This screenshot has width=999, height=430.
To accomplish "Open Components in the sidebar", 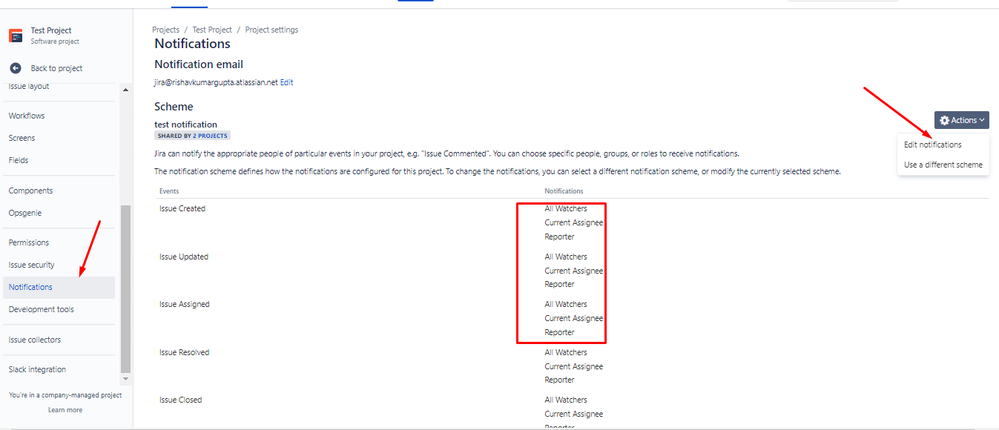I will pyautogui.click(x=31, y=191).
